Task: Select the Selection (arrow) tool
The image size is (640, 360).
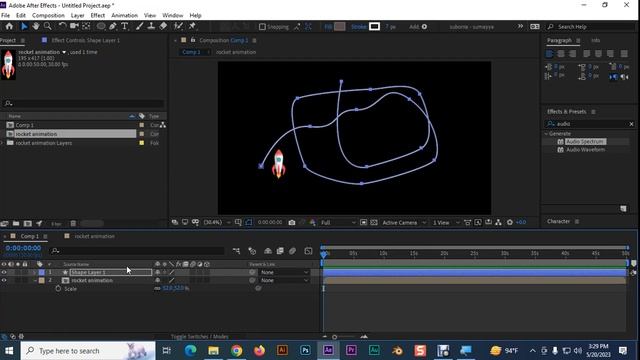Action: pyautogui.click(x=24, y=27)
